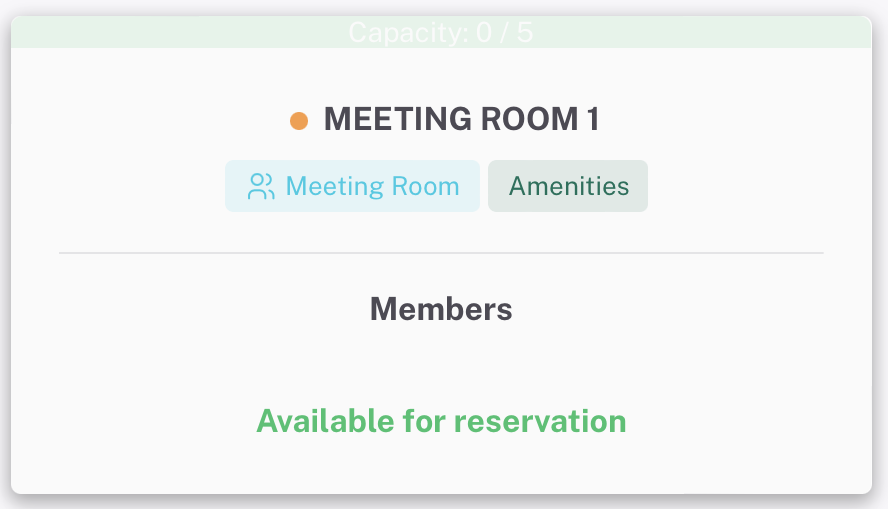This screenshot has width=888, height=509.
Task: Click the MEETING ROOM 1 title
Action: click(462, 119)
